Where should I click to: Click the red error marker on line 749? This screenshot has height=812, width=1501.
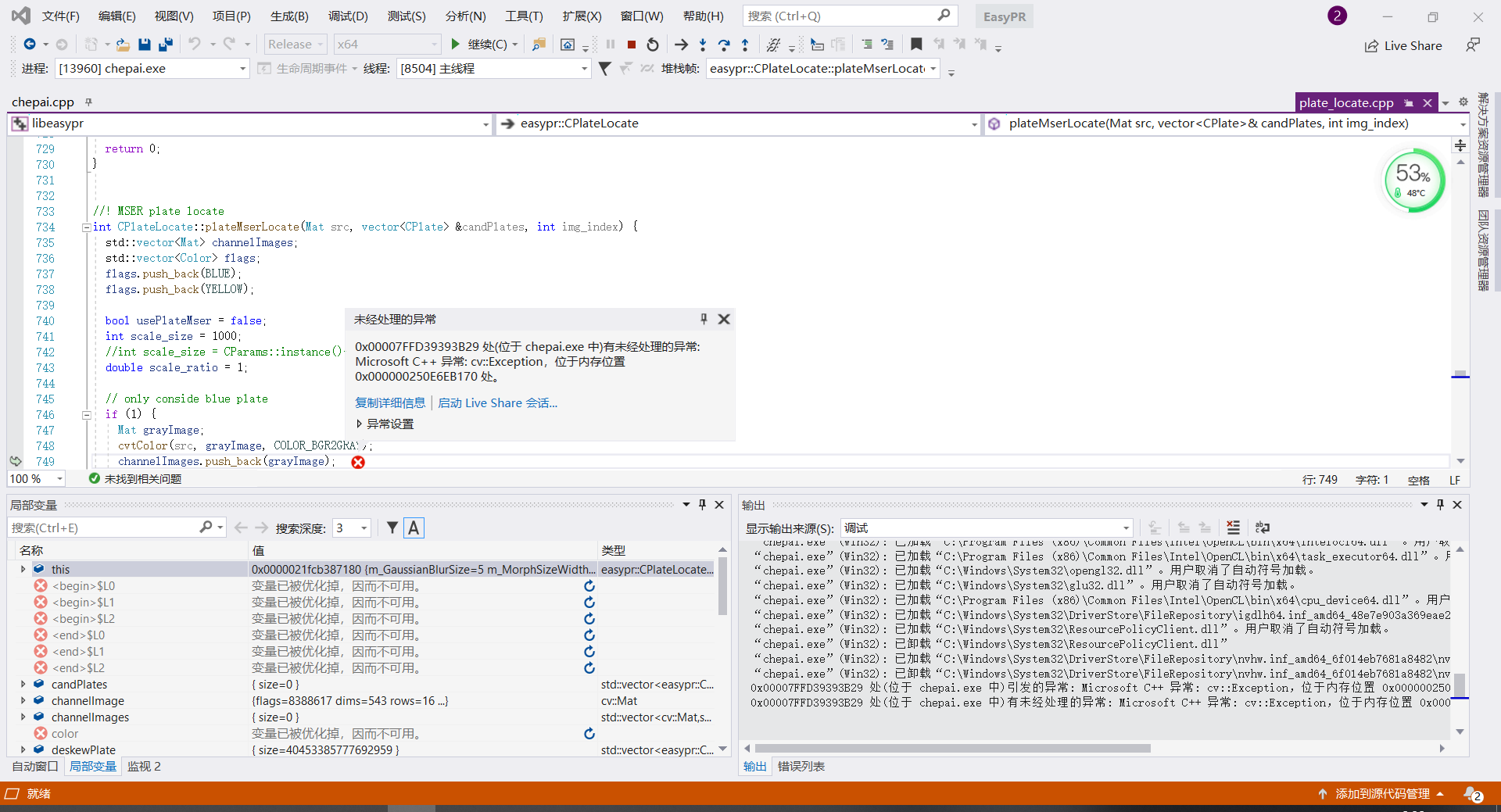tap(358, 462)
